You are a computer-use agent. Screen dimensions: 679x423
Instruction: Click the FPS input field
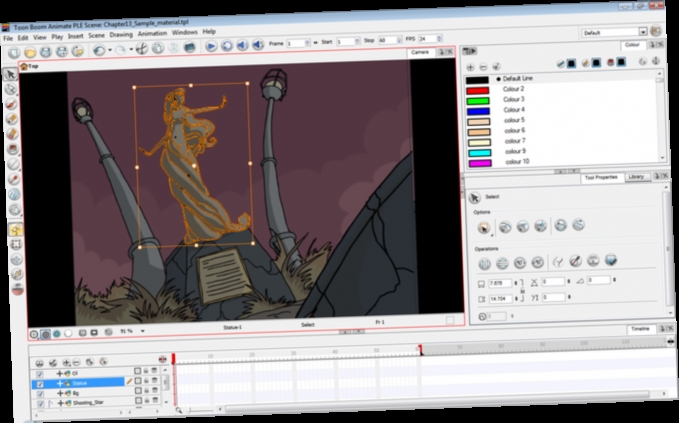click(x=427, y=39)
